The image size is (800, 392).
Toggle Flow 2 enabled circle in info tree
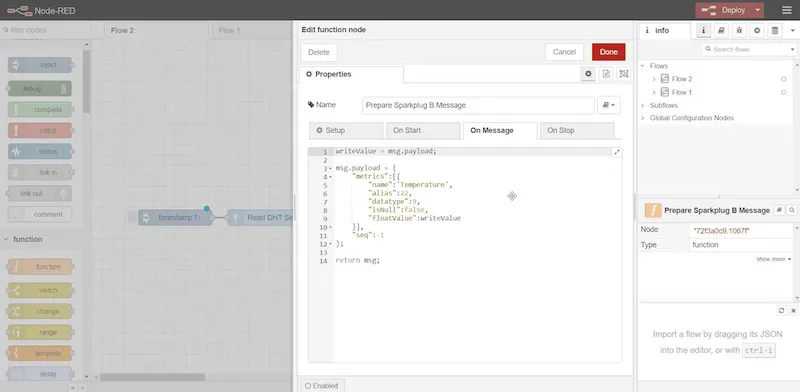[784, 79]
